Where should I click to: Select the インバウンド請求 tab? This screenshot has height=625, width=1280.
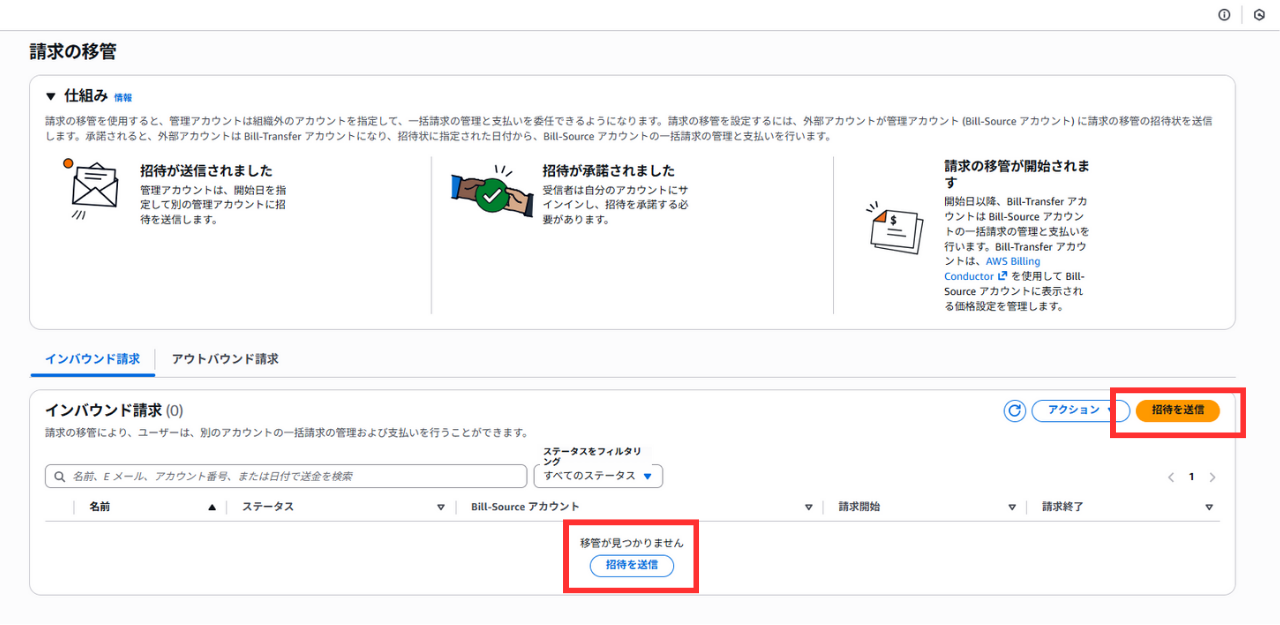[x=92, y=358]
